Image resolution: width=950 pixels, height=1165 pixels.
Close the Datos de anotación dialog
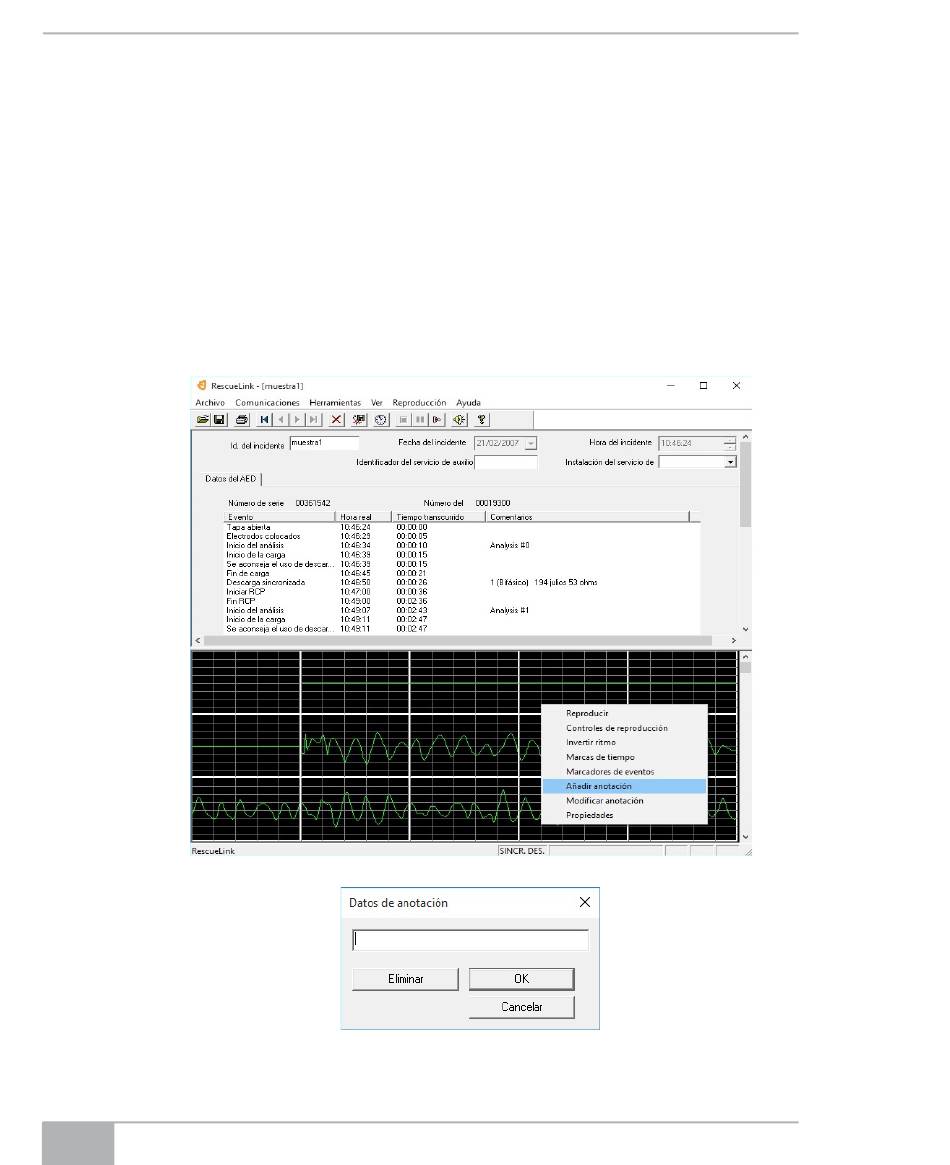point(585,902)
